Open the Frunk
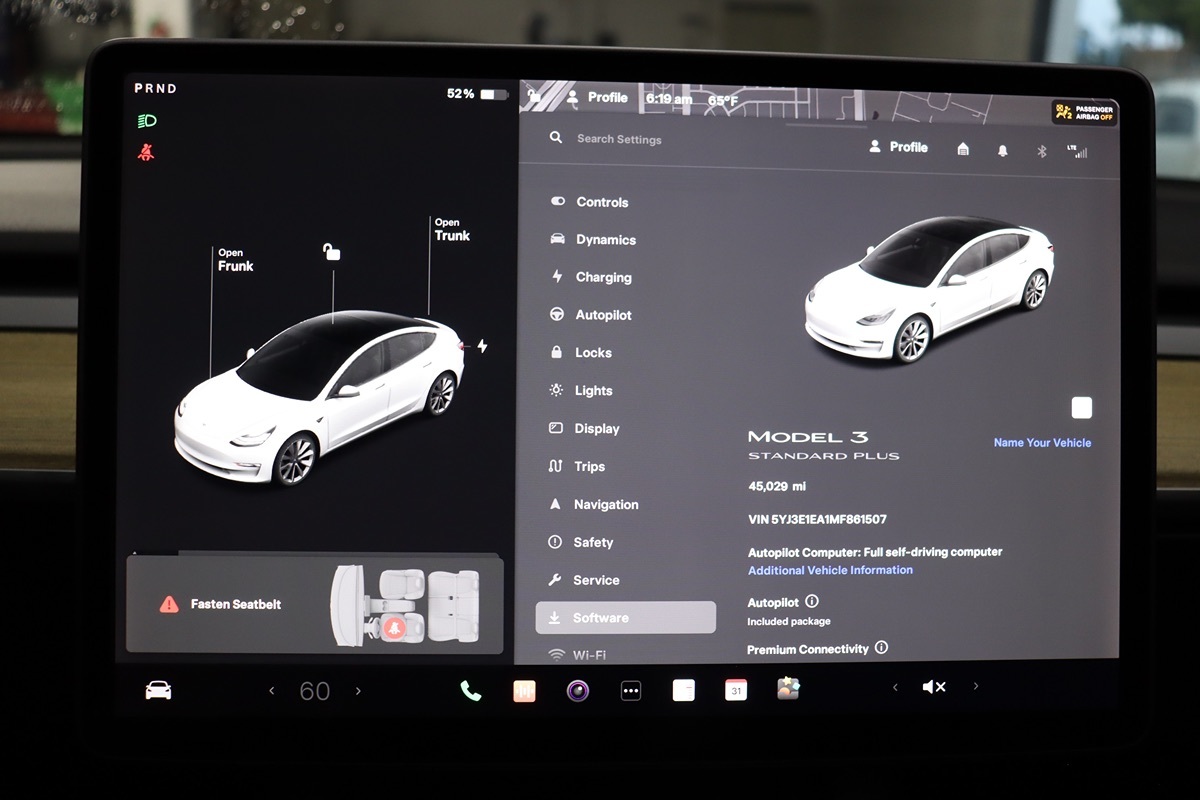1200x800 pixels. click(235, 260)
